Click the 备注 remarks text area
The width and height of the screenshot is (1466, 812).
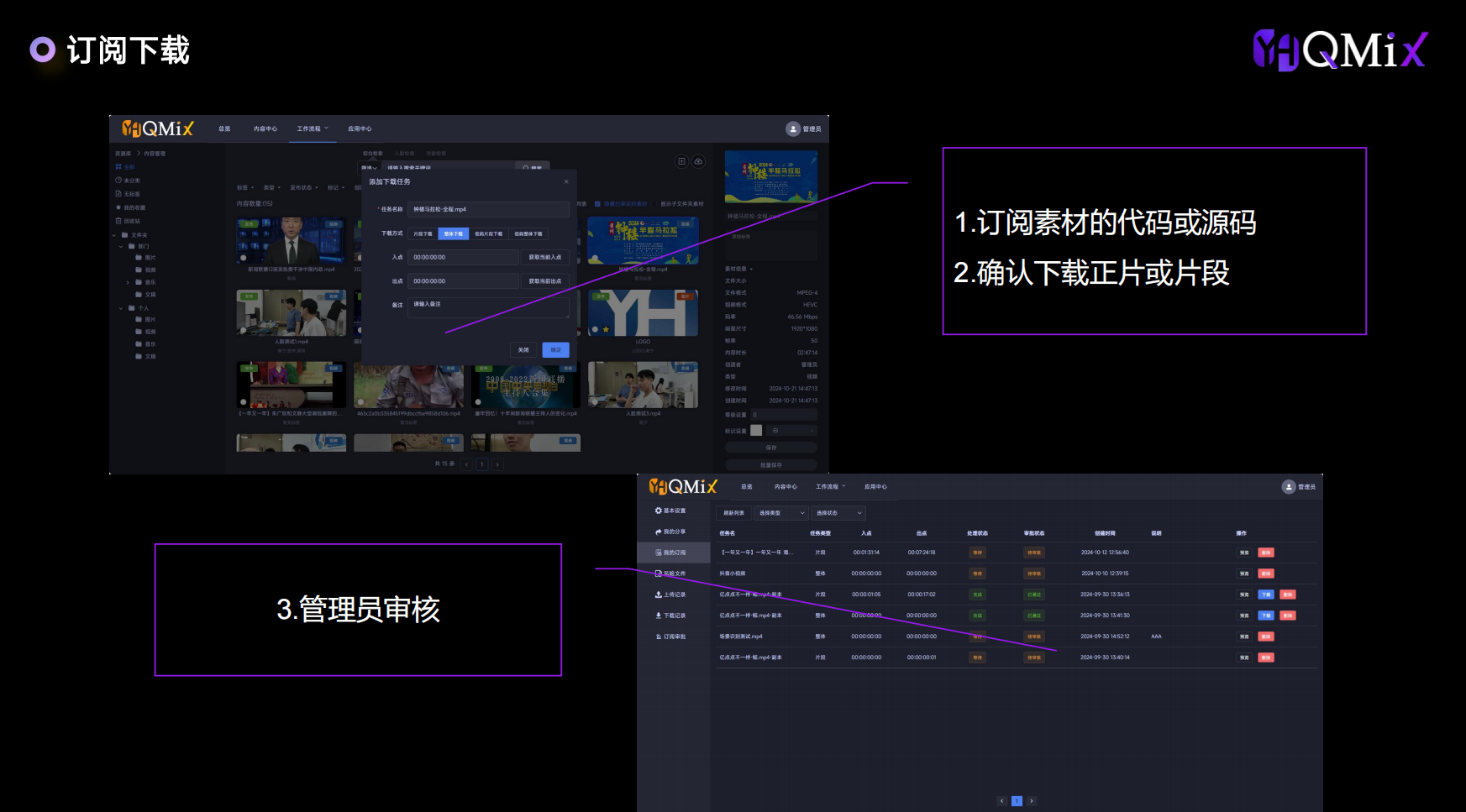pos(490,307)
